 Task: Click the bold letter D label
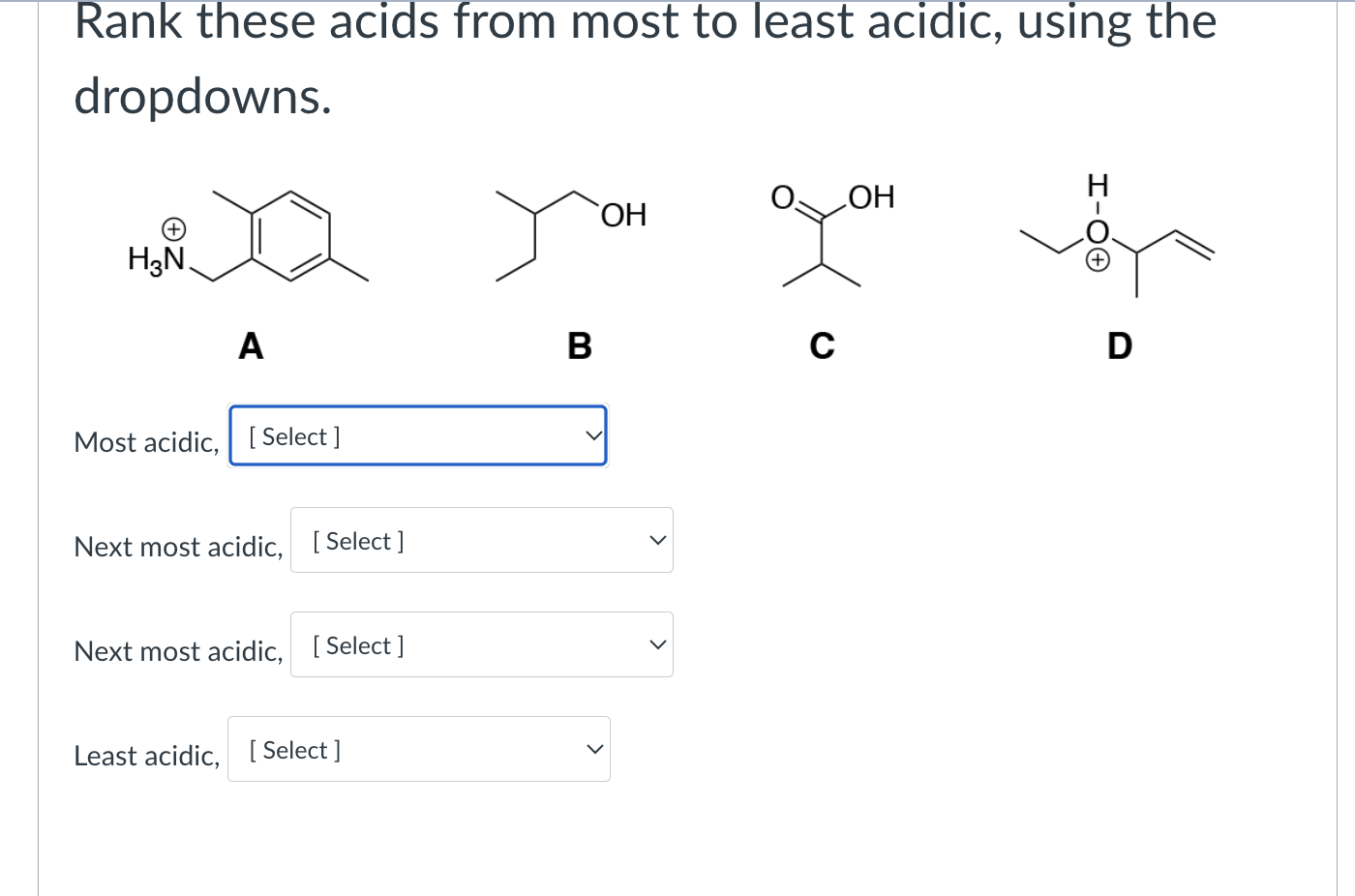coord(1119,344)
